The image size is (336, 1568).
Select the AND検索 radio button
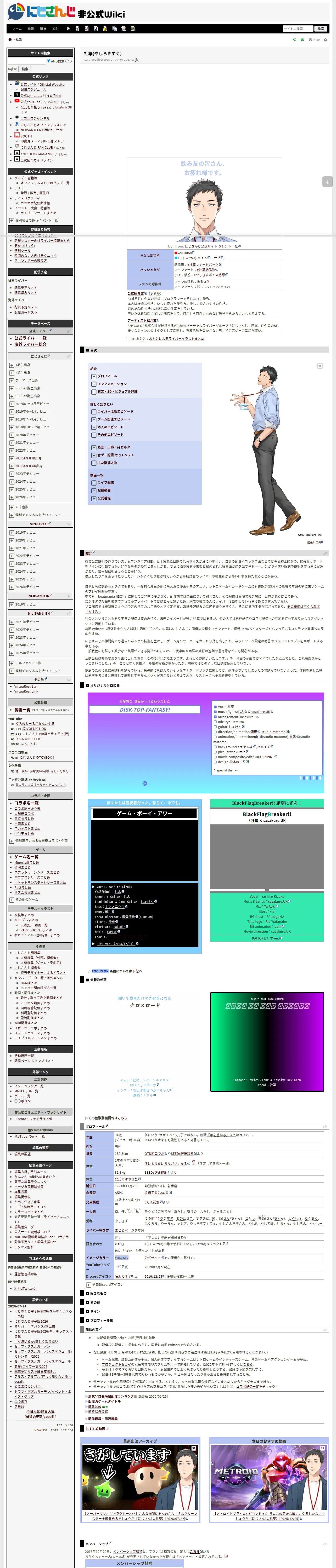49,61
